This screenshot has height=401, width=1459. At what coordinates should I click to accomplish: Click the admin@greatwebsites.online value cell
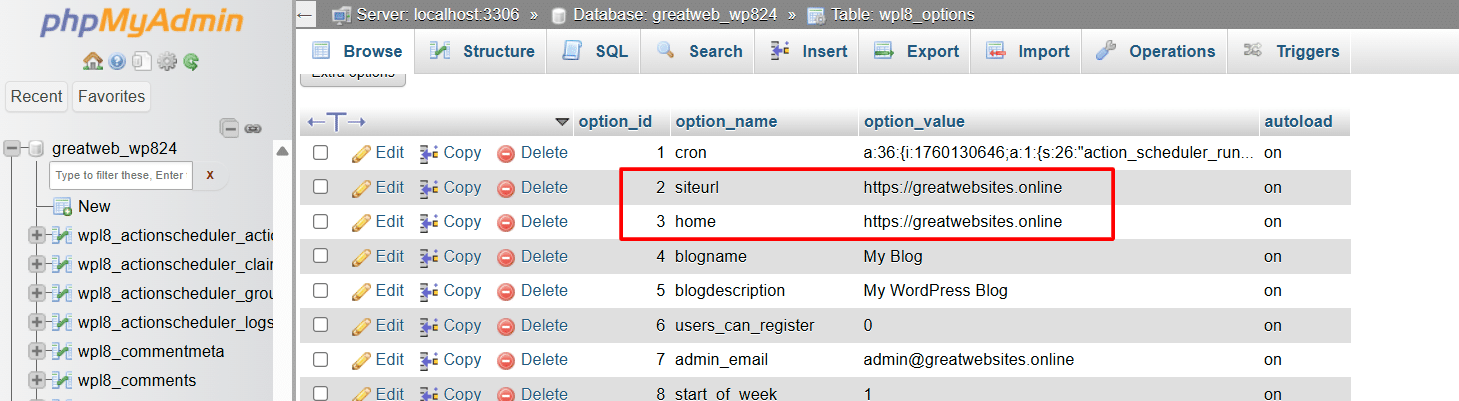(969, 359)
